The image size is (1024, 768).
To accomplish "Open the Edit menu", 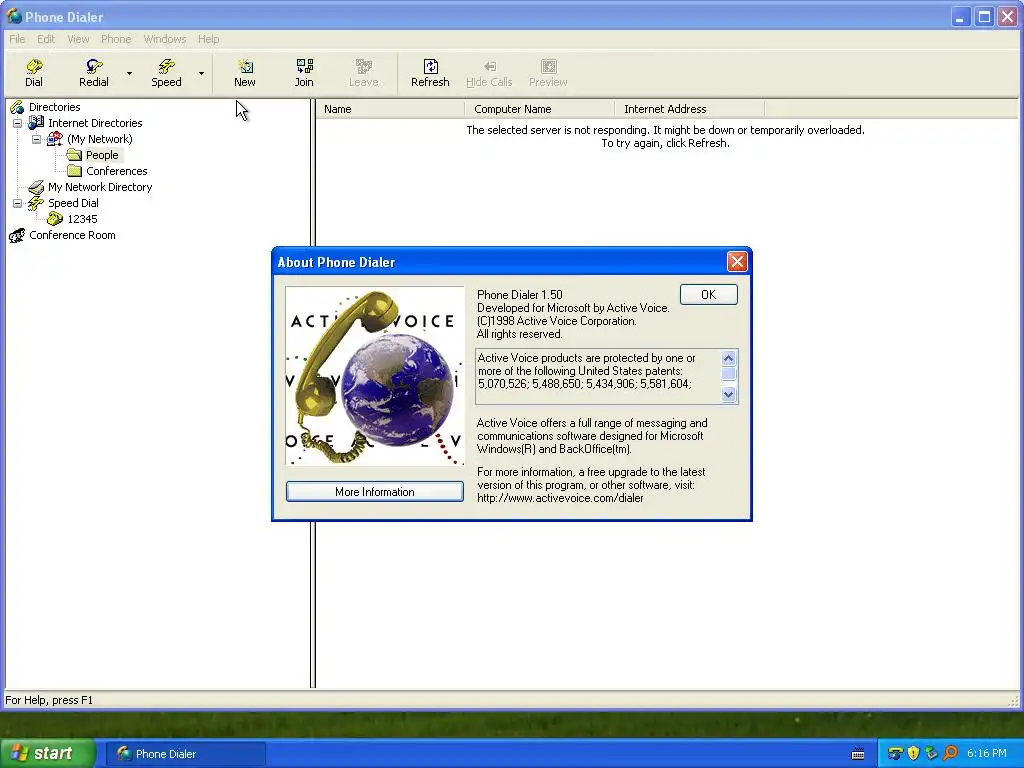I will [x=46, y=39].
